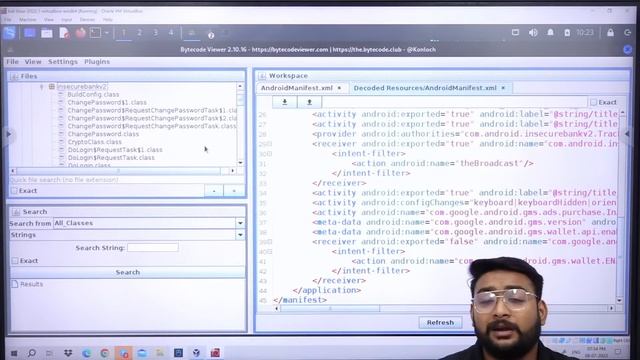Open the Strings search type dropdown

pyautogui.click(x=240, y=235)
